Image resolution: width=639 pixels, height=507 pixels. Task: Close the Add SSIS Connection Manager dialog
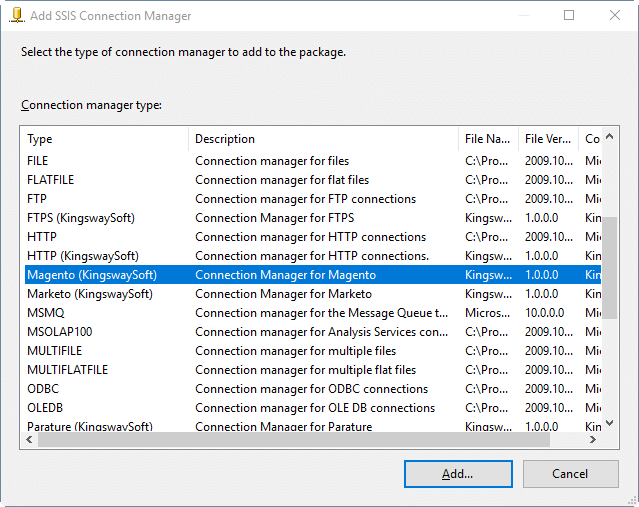(x=615, y=15)
